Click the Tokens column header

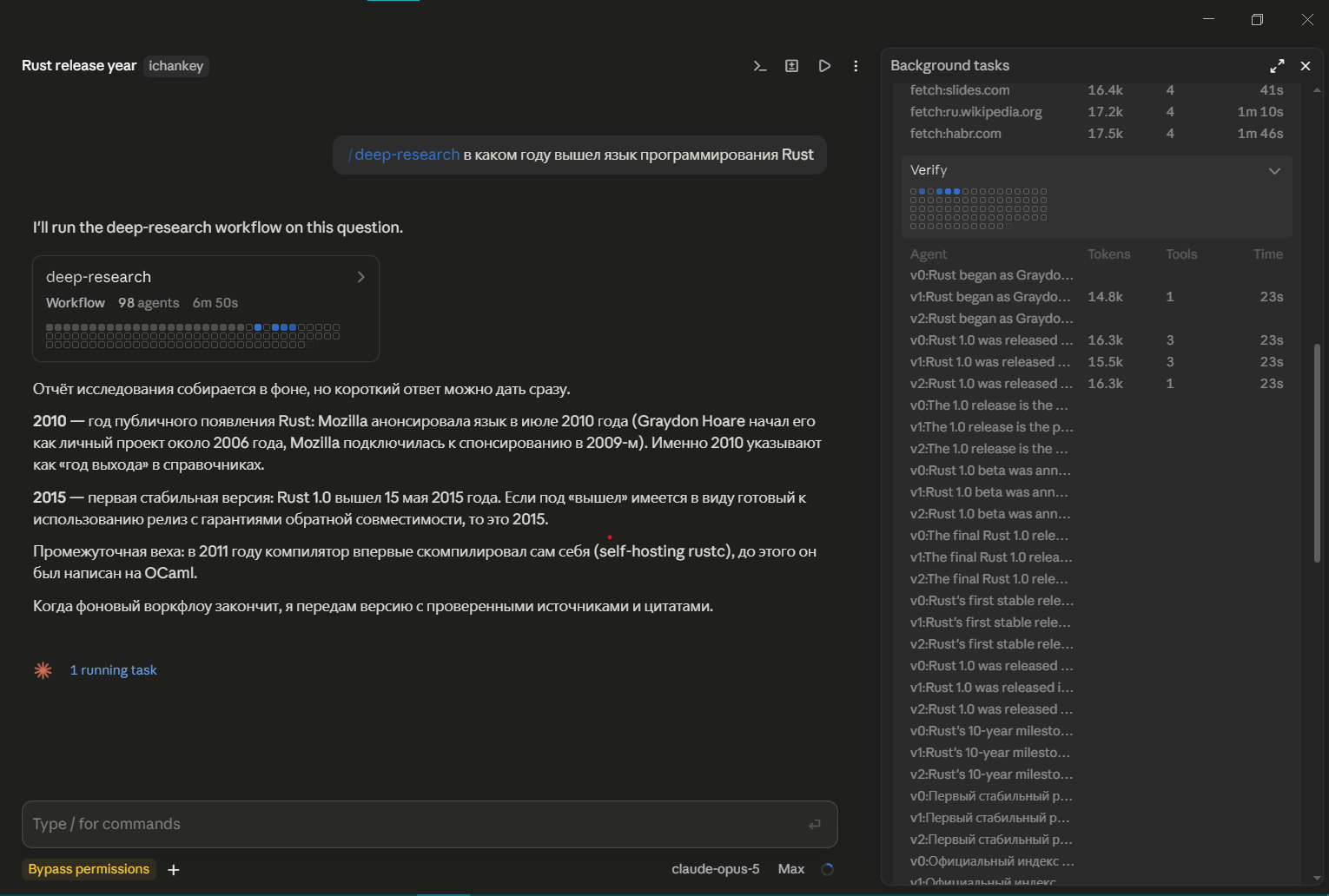pos(1109,254)
